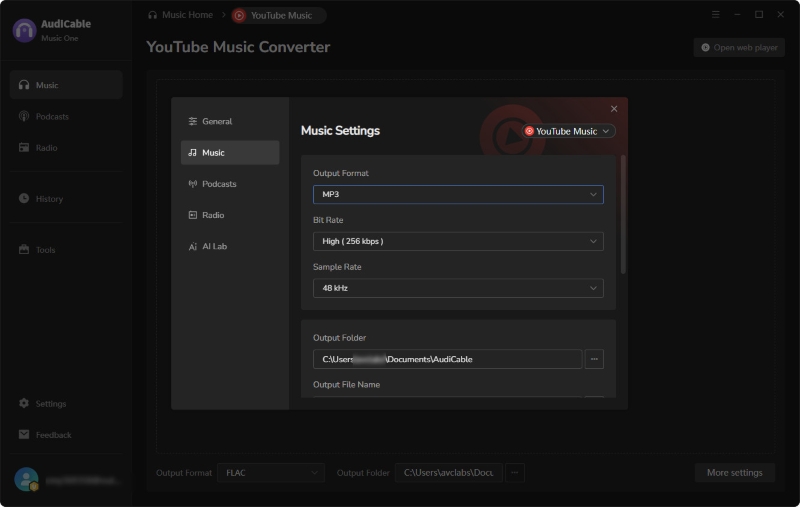Open the hamburger menu in title bar
The width and height of the screenshot is (800, 507).
tap(716, 14)
